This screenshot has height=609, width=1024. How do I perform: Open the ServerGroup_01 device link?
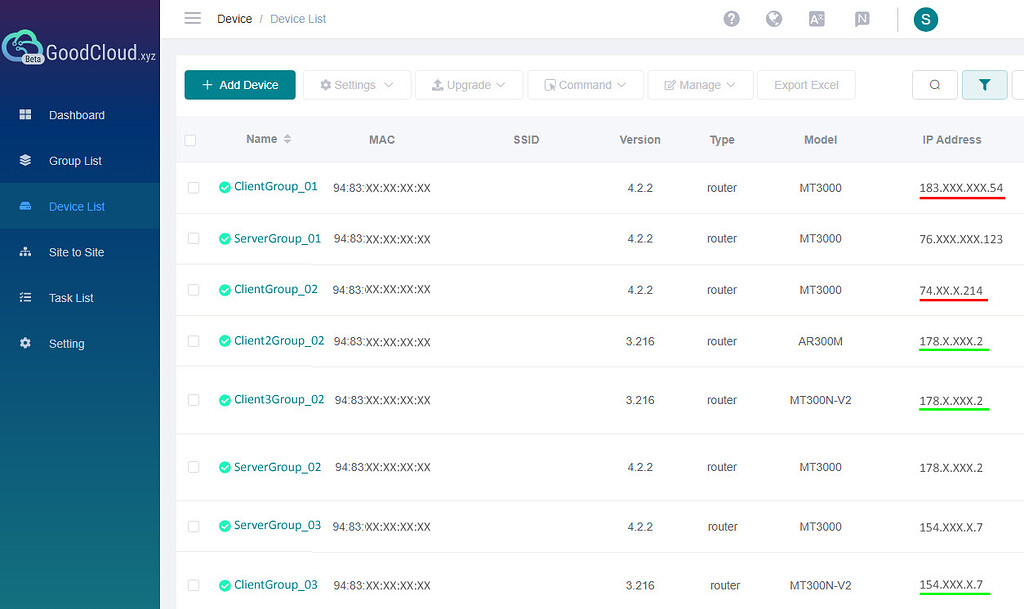[278, 238]
